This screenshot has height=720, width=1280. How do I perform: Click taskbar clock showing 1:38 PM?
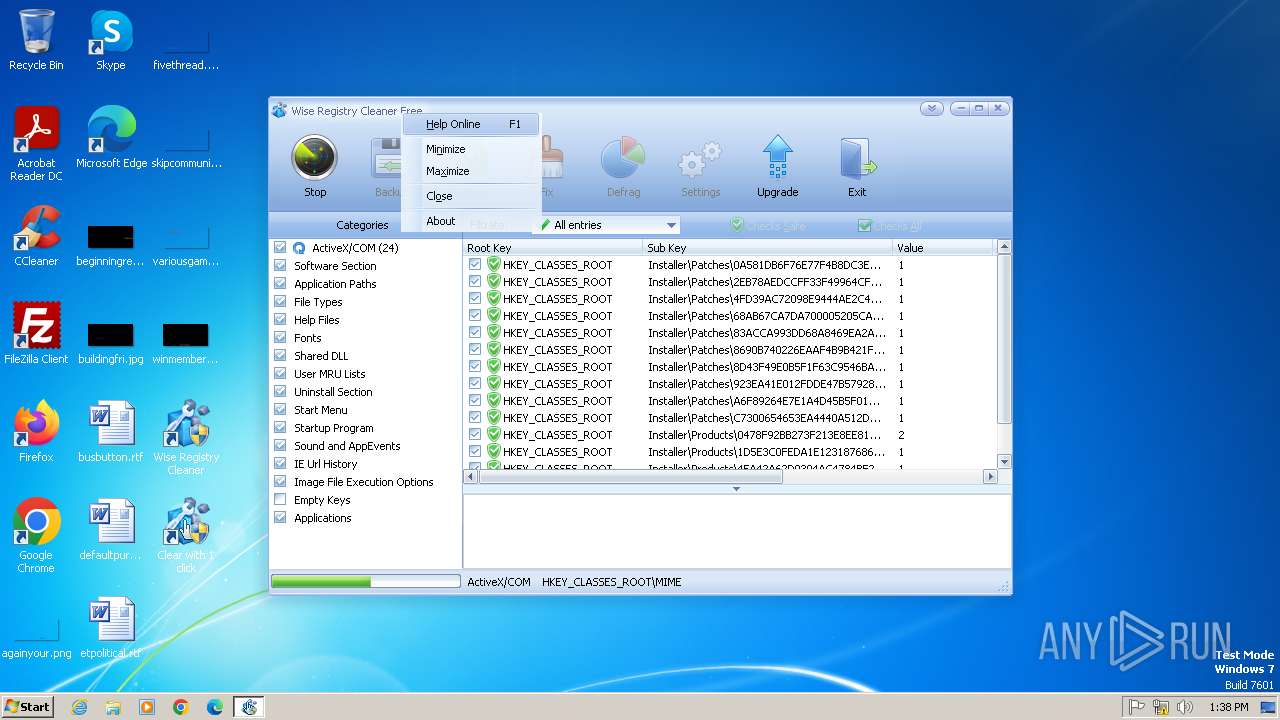click(x=1228, y=707)
